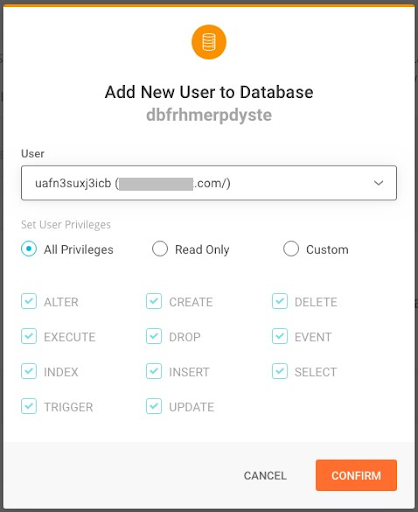Toggle the EVENT privilege checkbox

coord(279,336)
